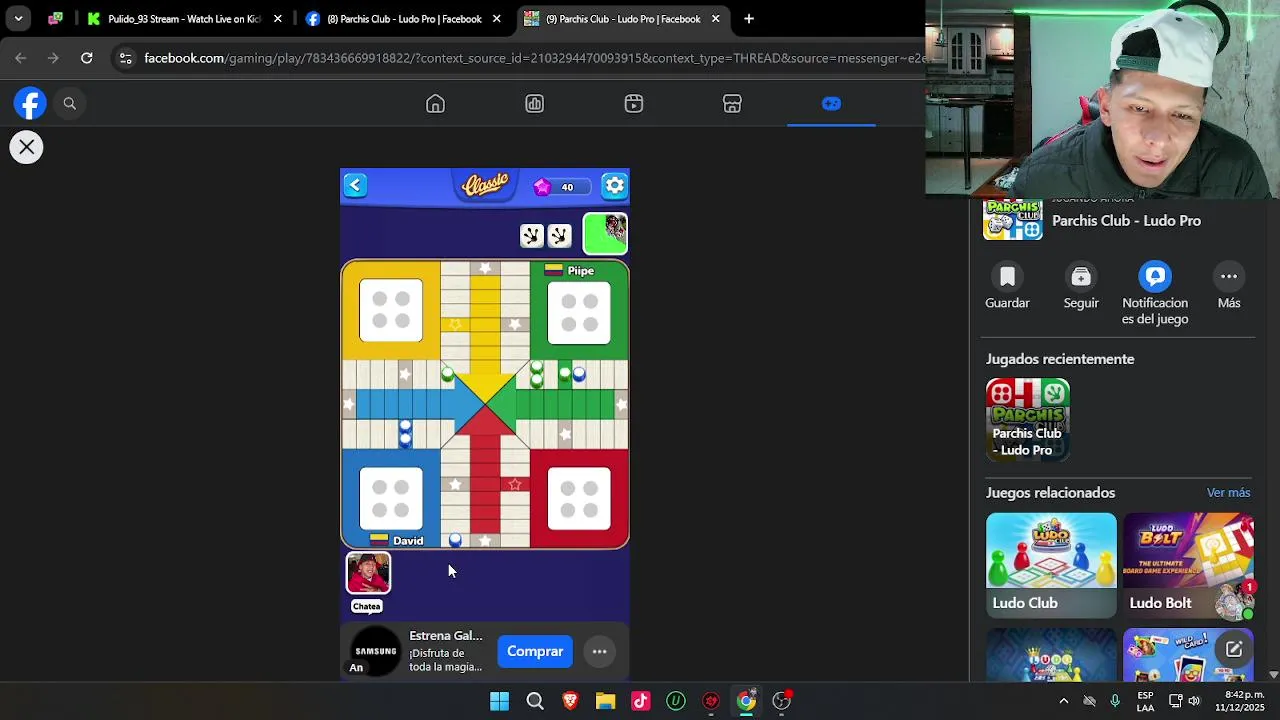Image resolution: width=1280 pixels, height=720 pixels.
Task: Click the first dice at the top
Action: click(531, 235)
